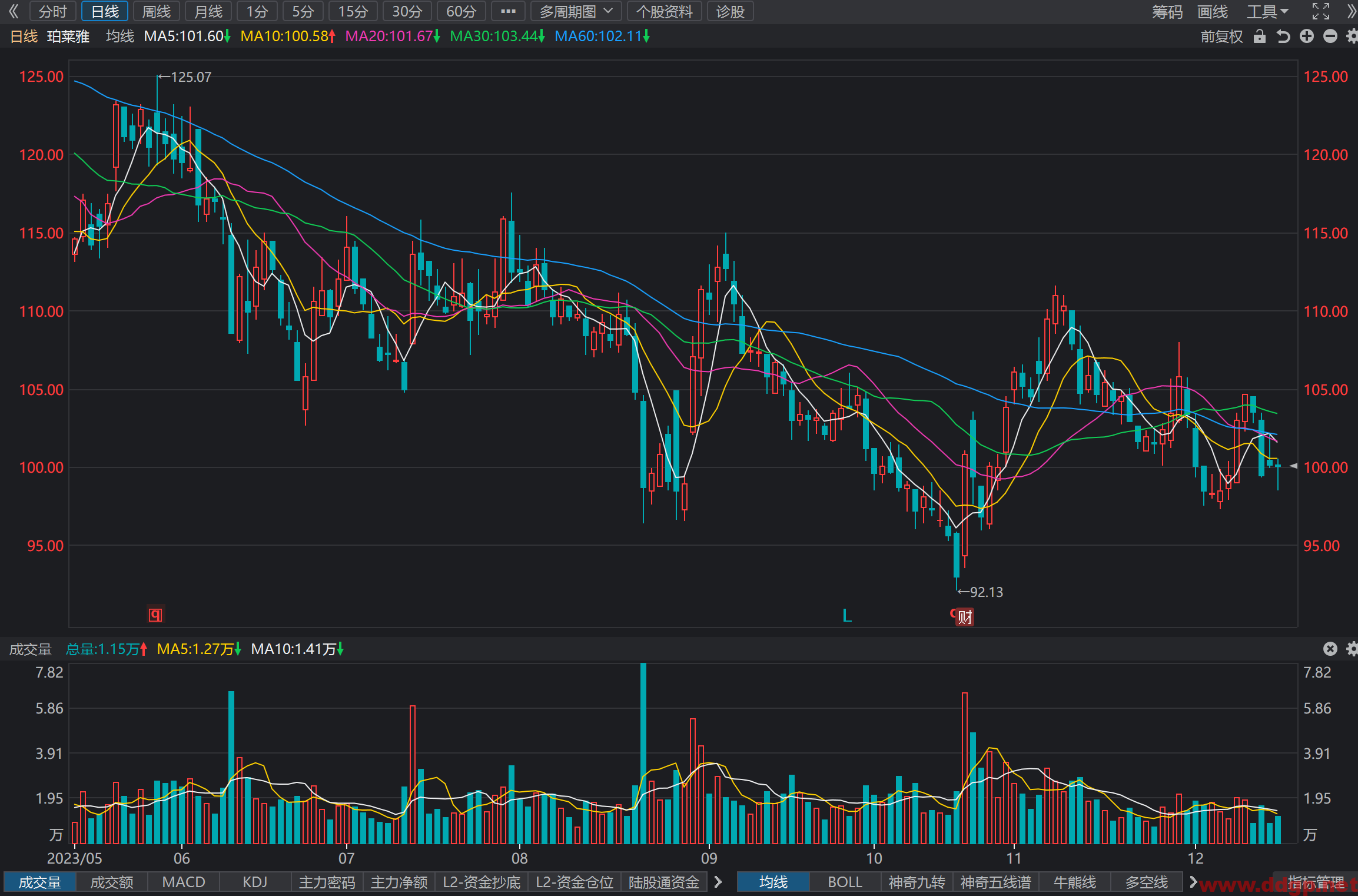
Task: Click the undo arrow icon on the chart toolbar
Action: click(1283, 36)
